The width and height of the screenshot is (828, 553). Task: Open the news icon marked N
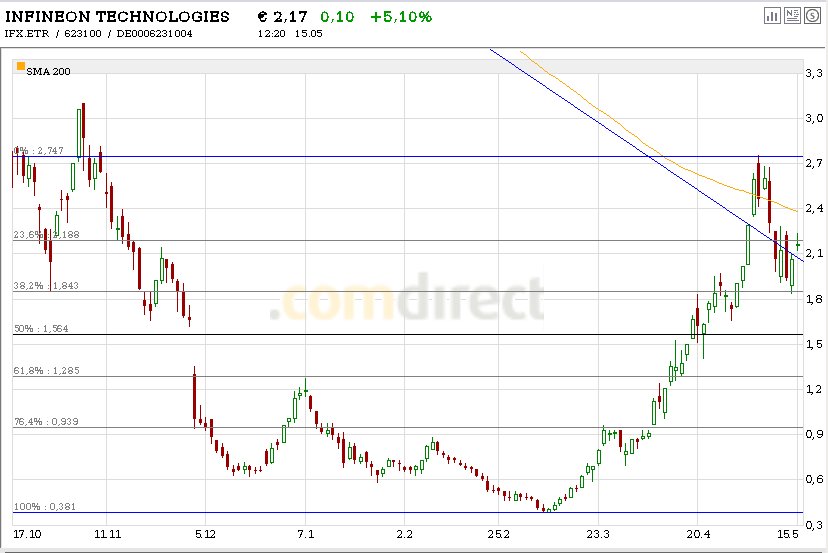tap(792, 16)
